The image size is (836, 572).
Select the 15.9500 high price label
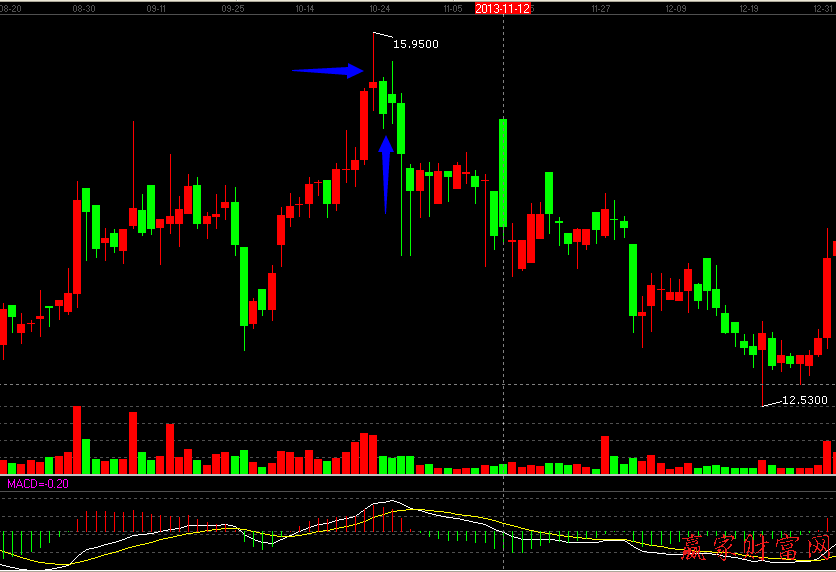(x=415, y=44)
